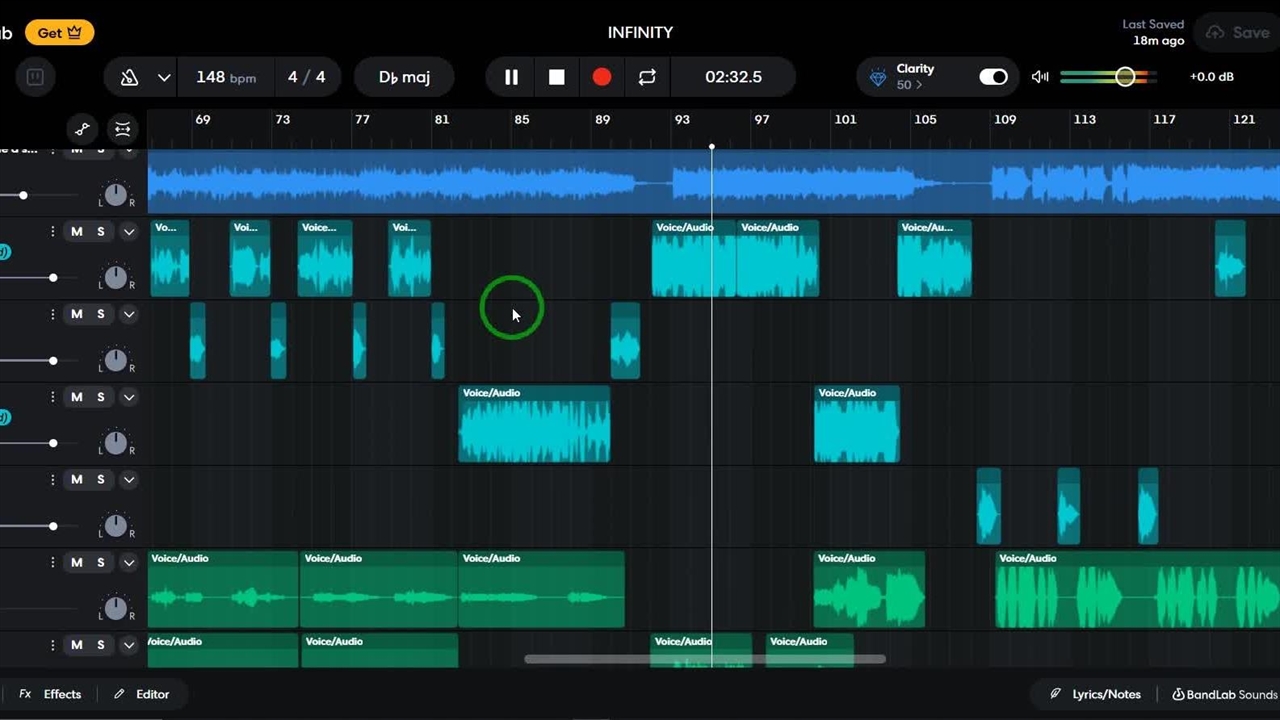Click the speaker volume icon
This screenshot has width=1280, height=720.
(x=1040, y=77)
